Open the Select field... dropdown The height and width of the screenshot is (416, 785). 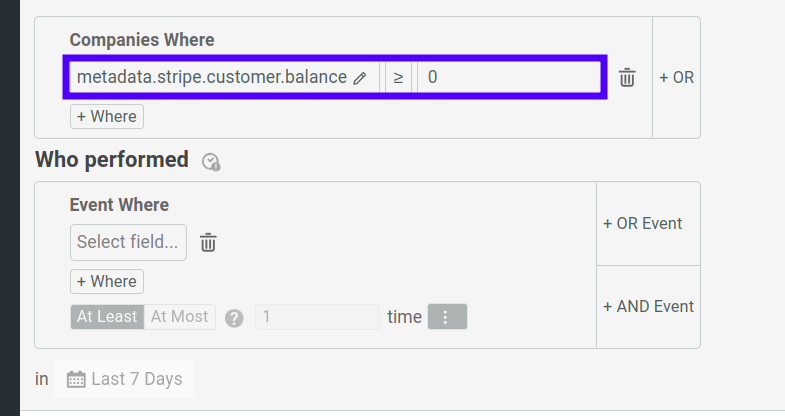click(128, 242)
